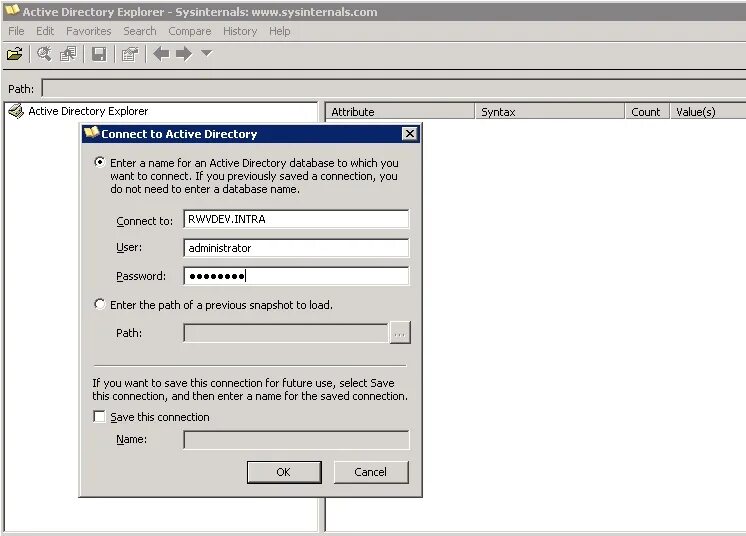The height and width of the screenshot is (536, 746).
Task: Click the User field containing administrator
Action: [296, 248]
